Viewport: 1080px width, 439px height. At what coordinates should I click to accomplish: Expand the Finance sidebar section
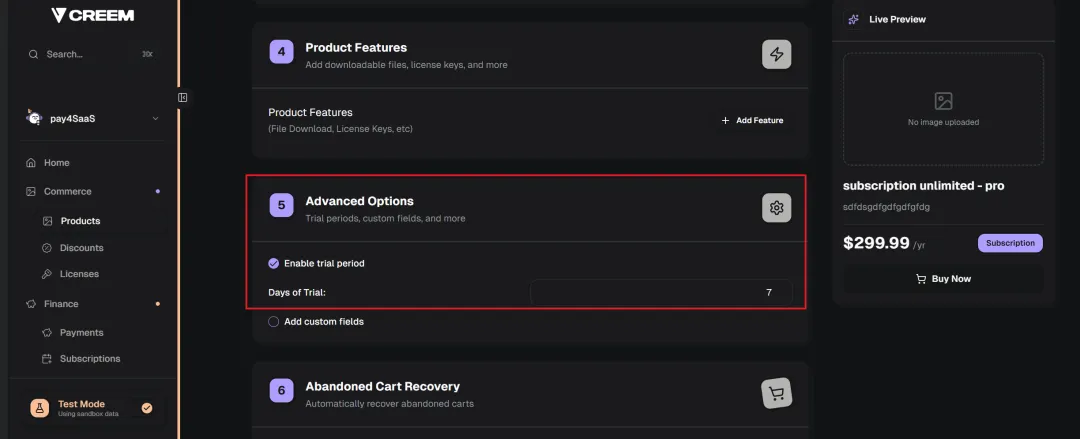(x=61, y=304)
